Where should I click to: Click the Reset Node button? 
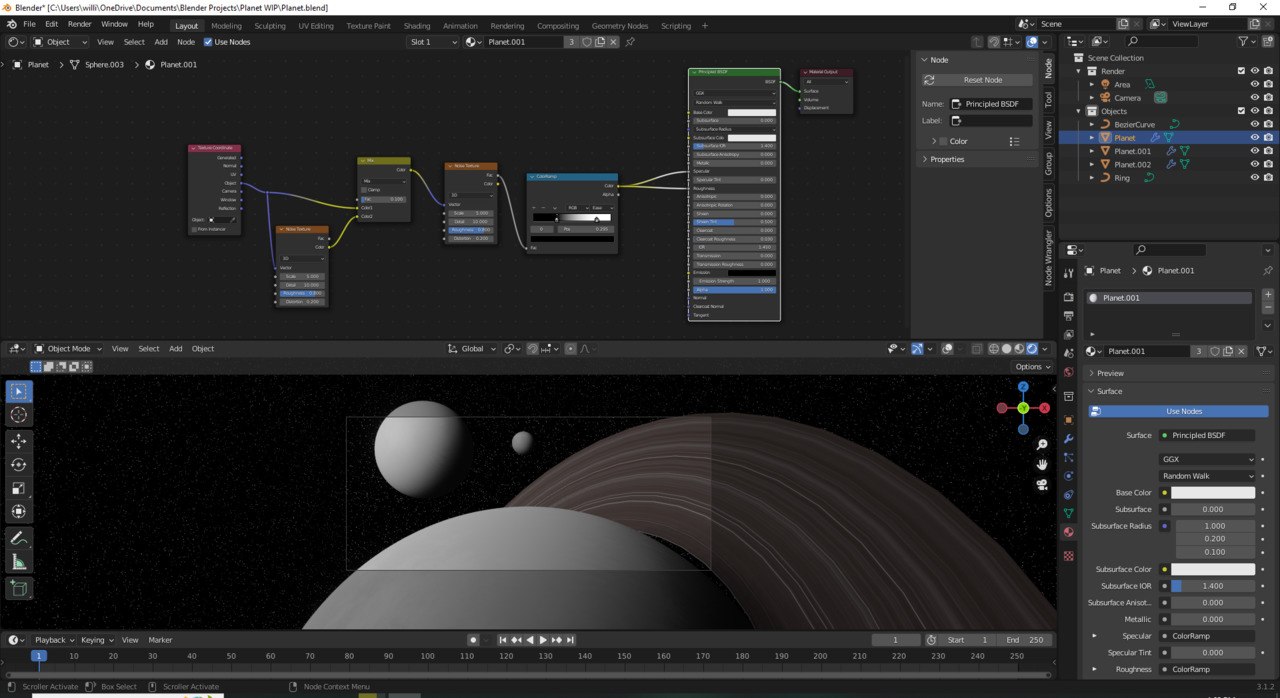tap(982, 80)
